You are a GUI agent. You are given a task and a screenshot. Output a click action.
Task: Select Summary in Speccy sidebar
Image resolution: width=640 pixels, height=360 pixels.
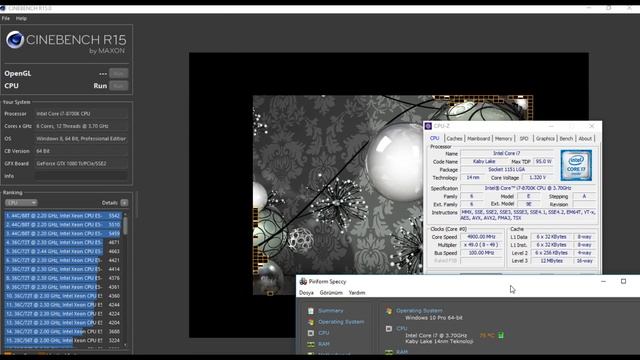331,311
